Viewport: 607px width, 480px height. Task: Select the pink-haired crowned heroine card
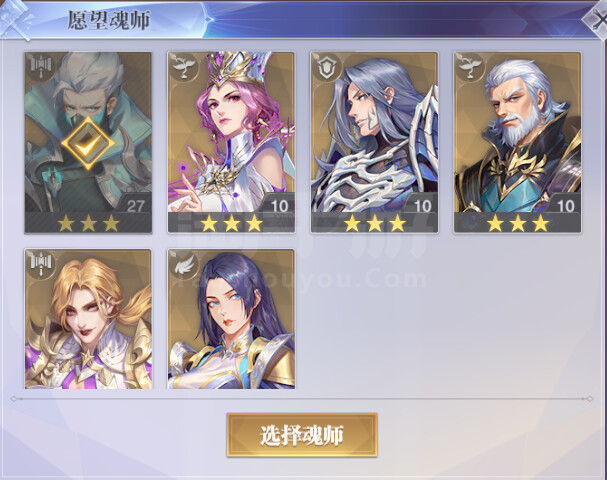tap(231, 142)
